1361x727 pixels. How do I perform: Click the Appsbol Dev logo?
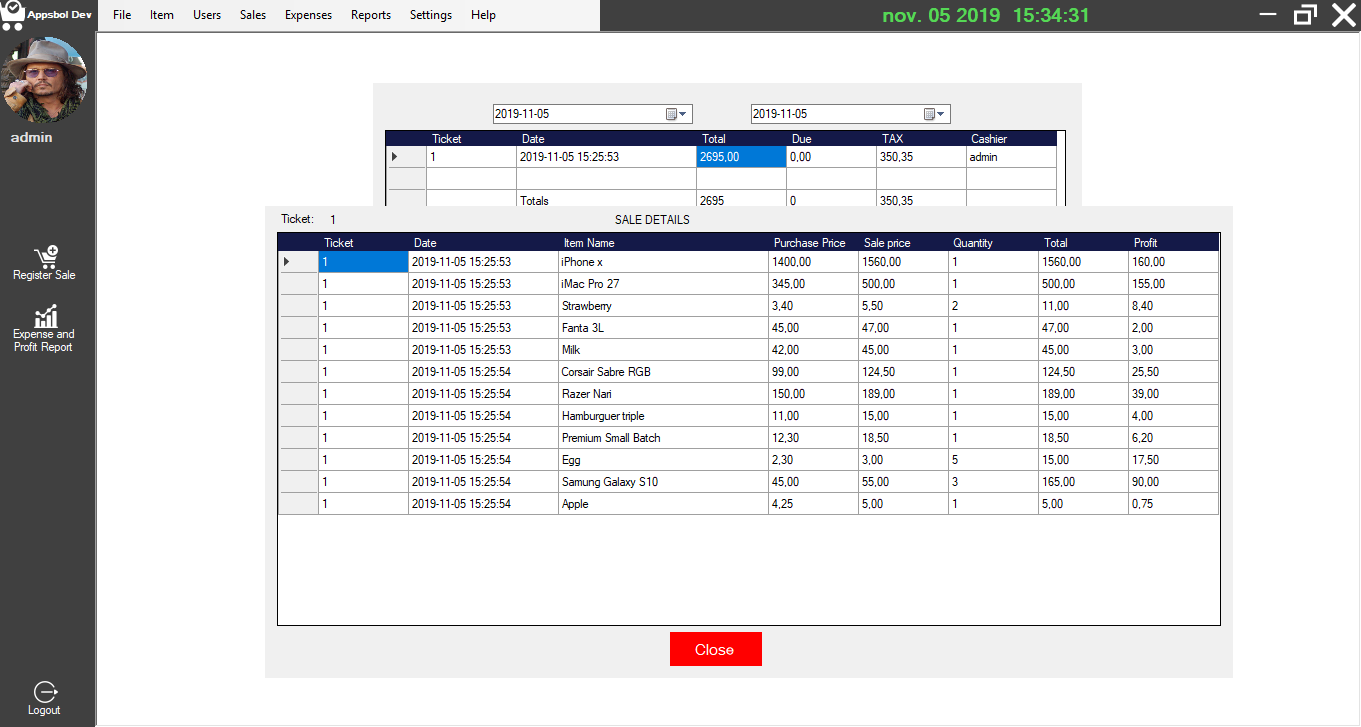tap(46, 14)
